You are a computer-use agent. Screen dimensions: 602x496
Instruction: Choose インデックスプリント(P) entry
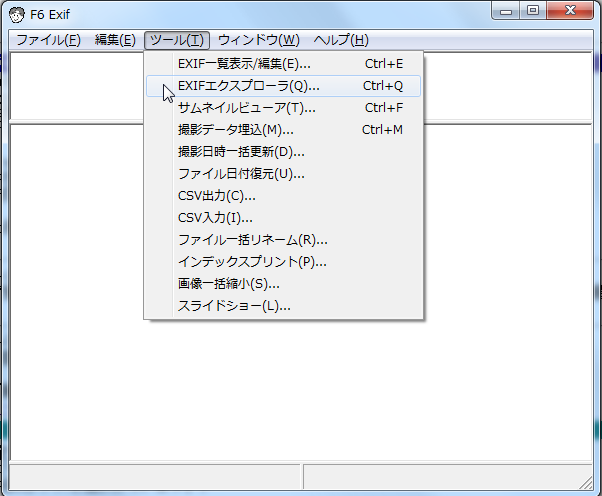click(283, 262)
